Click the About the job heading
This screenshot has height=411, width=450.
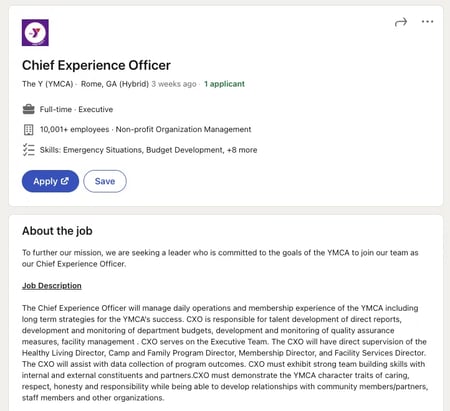(x=57, y=231)
